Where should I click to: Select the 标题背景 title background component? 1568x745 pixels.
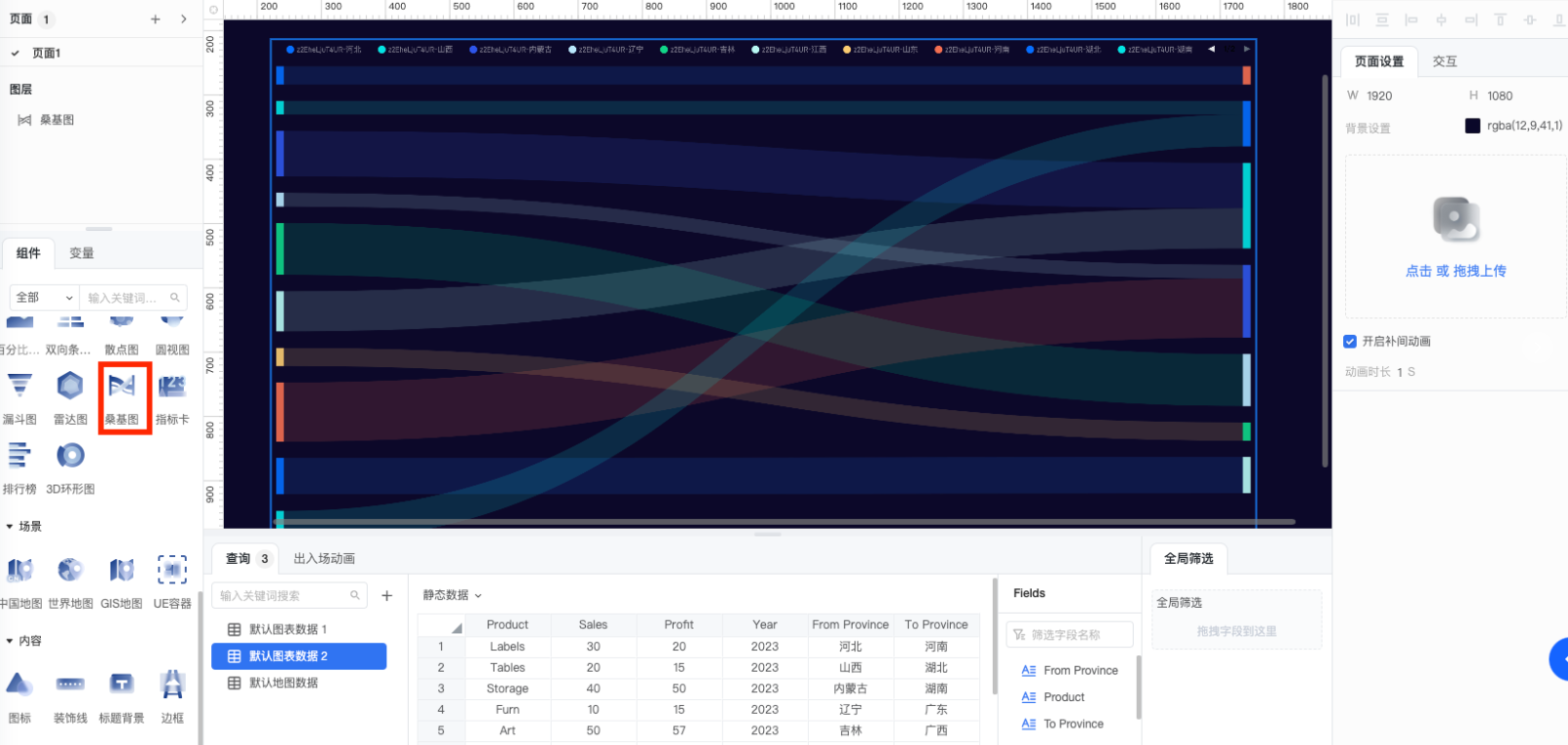122,696
